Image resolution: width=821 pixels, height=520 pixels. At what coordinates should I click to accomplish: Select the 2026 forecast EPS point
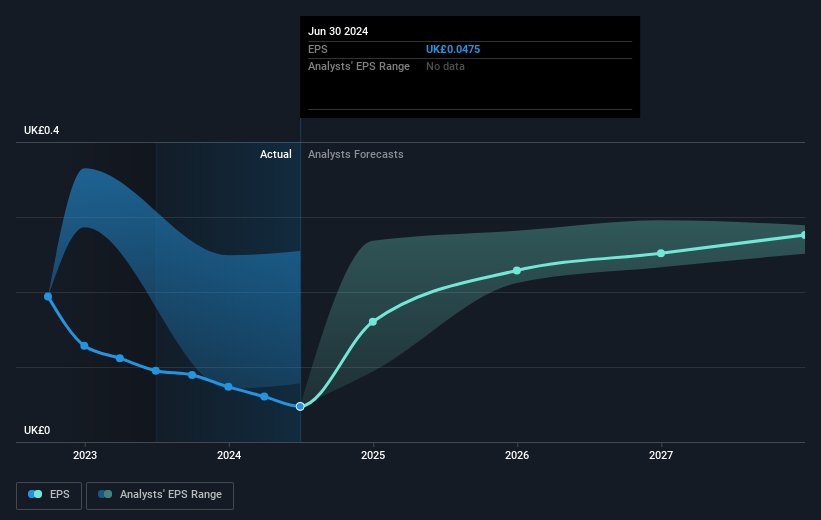click(x=517, y=271)
